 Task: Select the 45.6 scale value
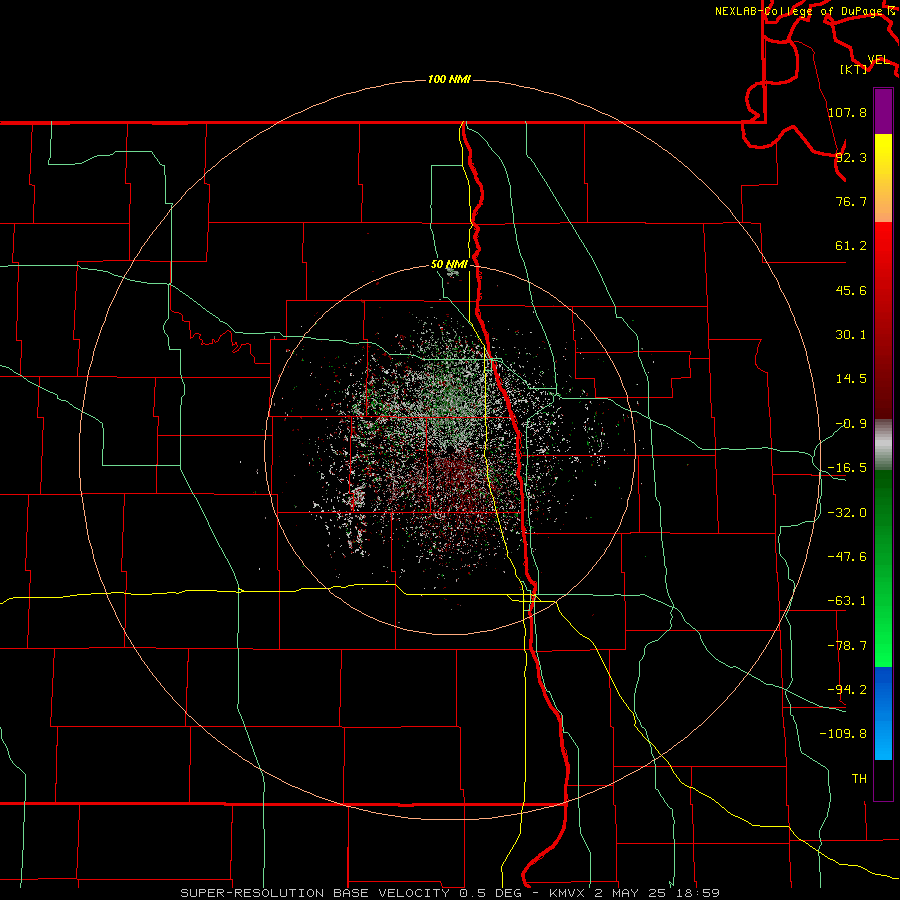click(851, 290)
